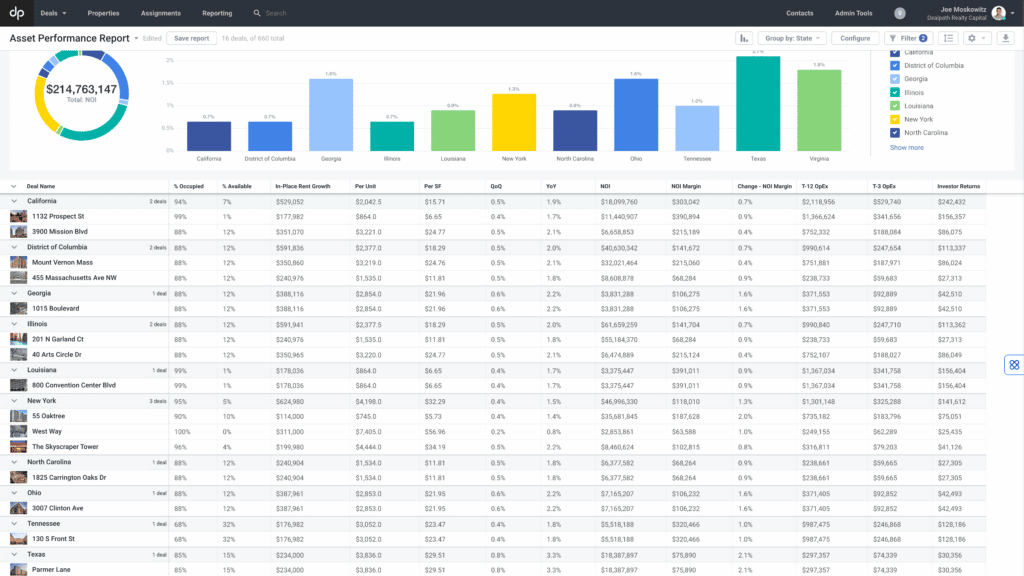
Task: Collapse all groups via header chevron
Action: pyautogui.click(x=14, y=186)
